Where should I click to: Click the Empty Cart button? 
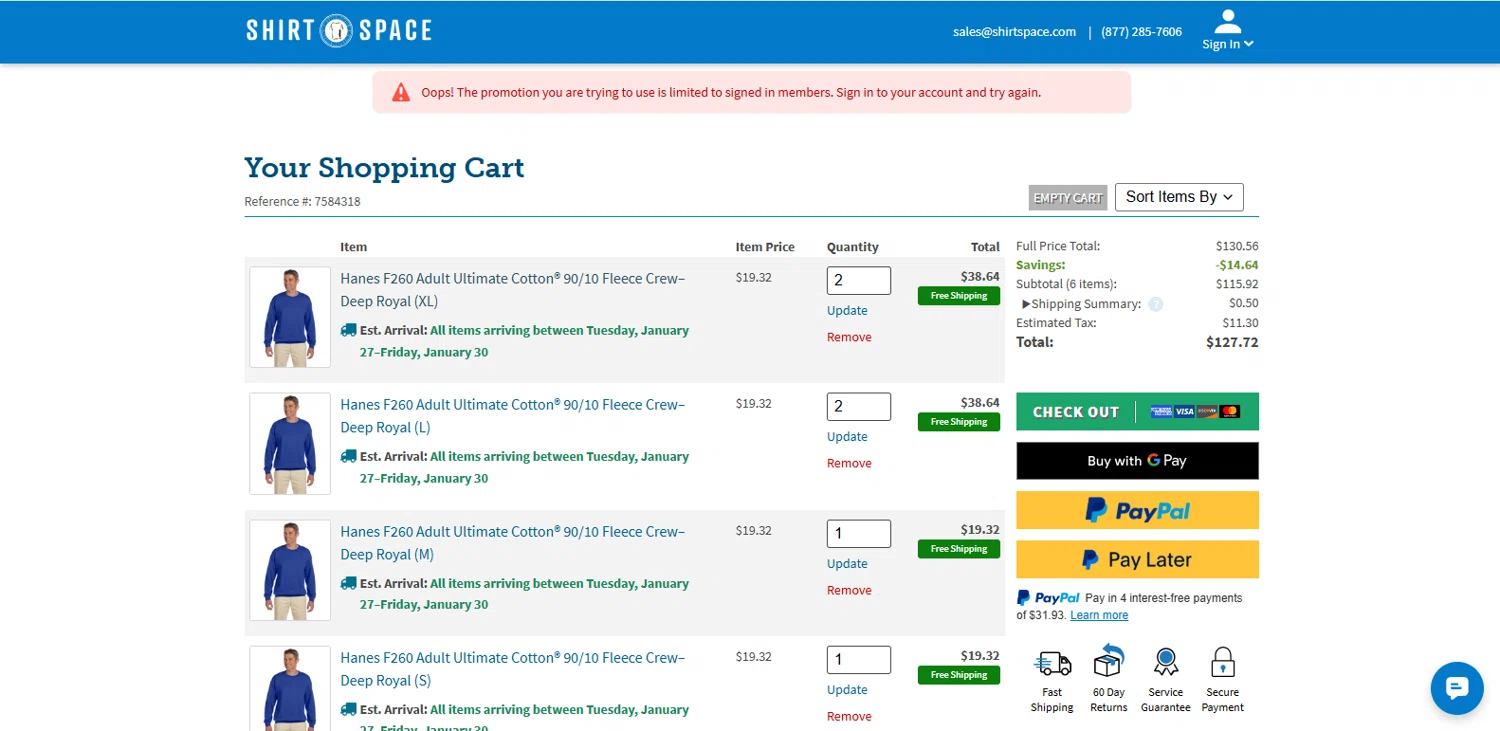(x=1068, y=198)
